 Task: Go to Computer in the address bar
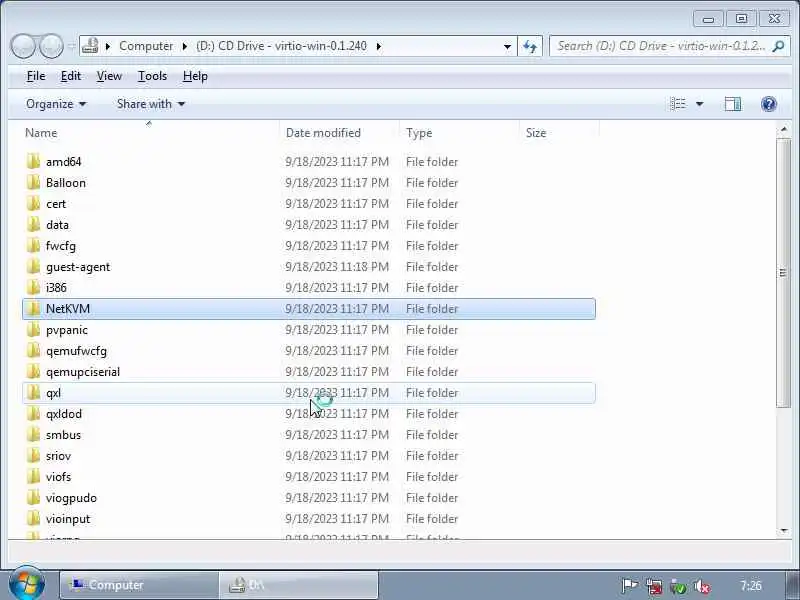point(146,46)
